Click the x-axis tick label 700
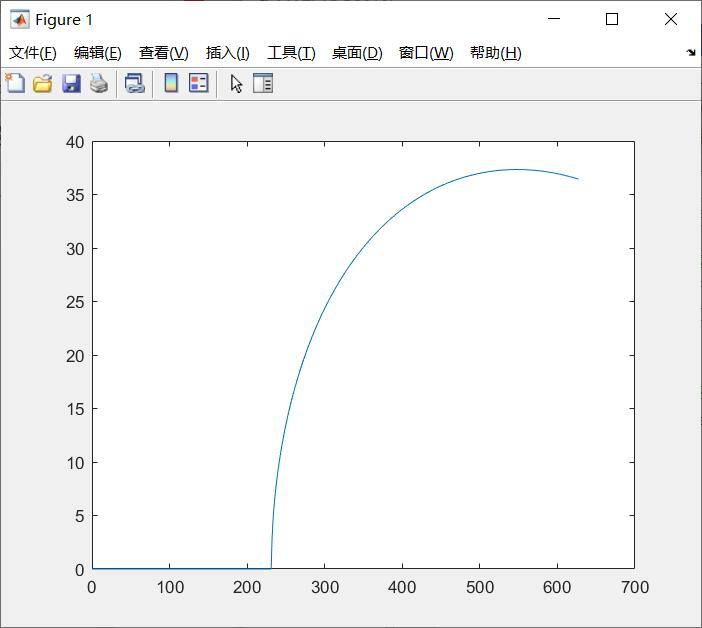The width and height of the screenshot is (702, 628). coord(635,587)
